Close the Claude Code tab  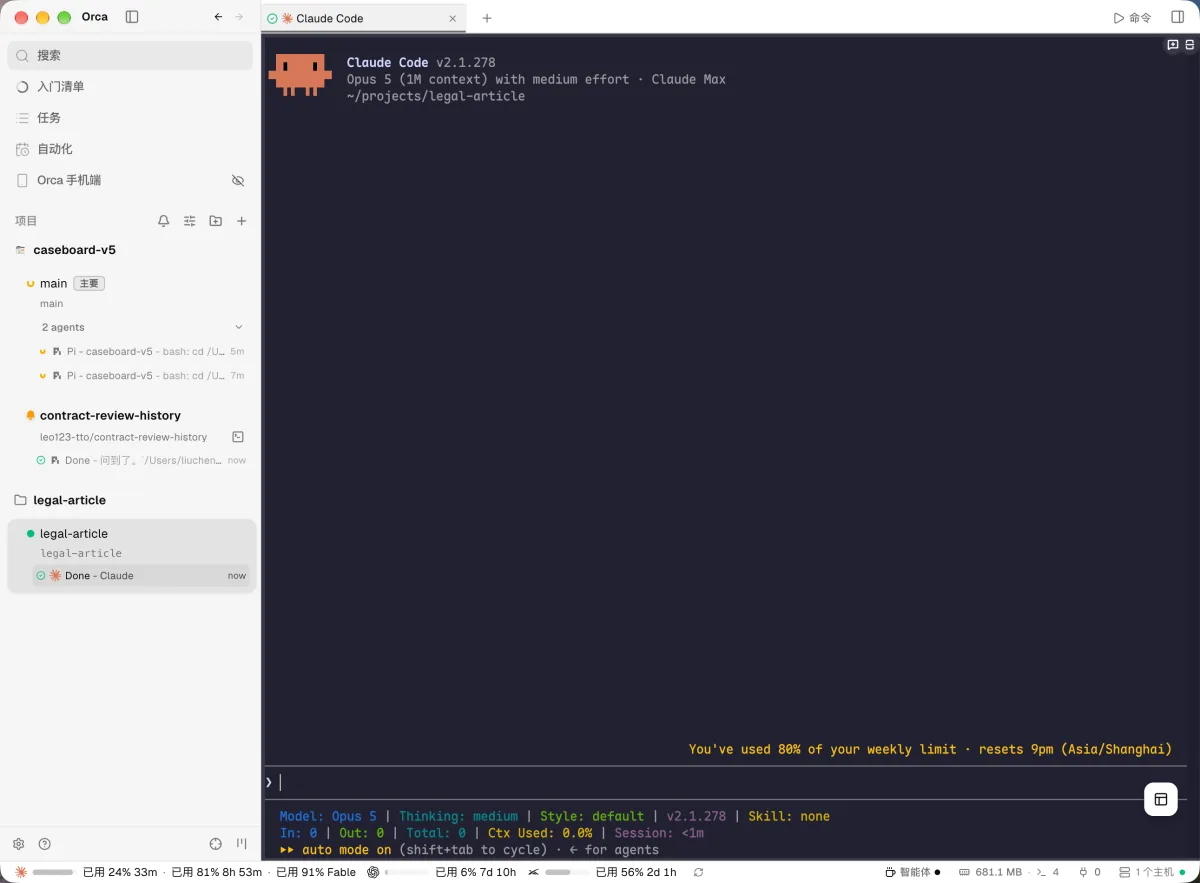pyautogui.click(x=452, y=18)
